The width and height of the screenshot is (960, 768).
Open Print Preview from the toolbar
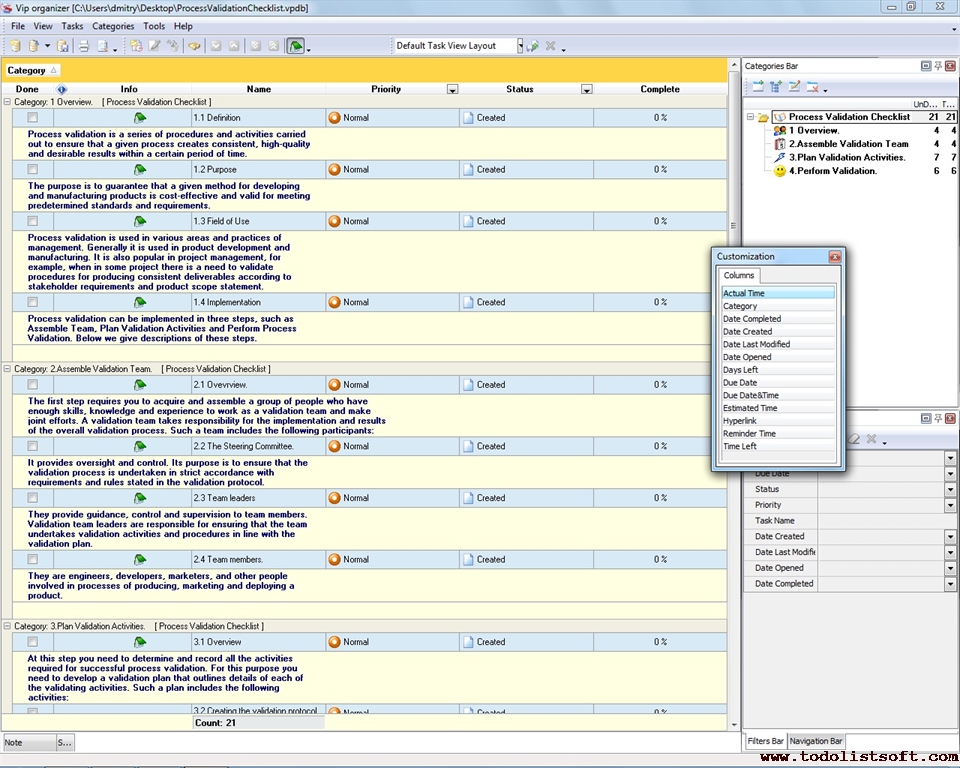pyautogui.click(x=102, y=45)
